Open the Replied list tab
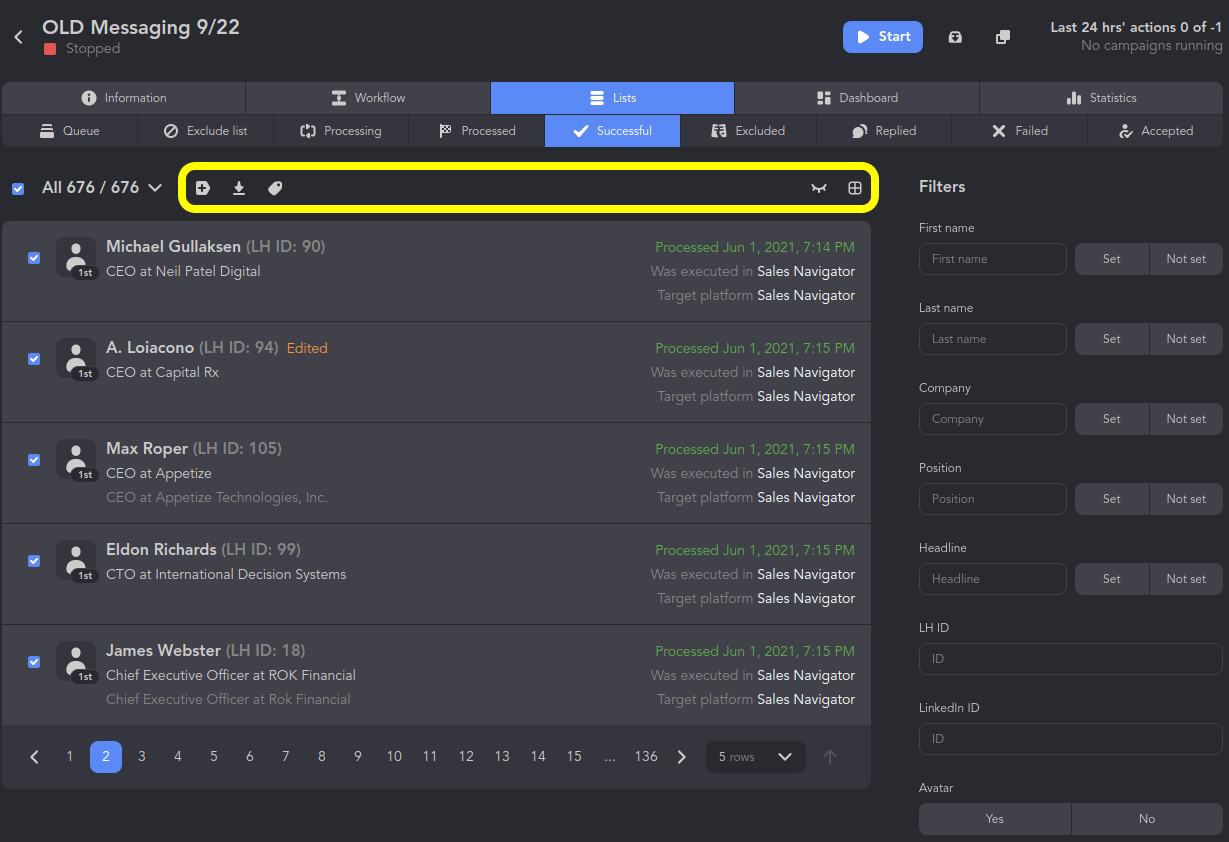This screenshot has height=842, width=1229. 884,131
